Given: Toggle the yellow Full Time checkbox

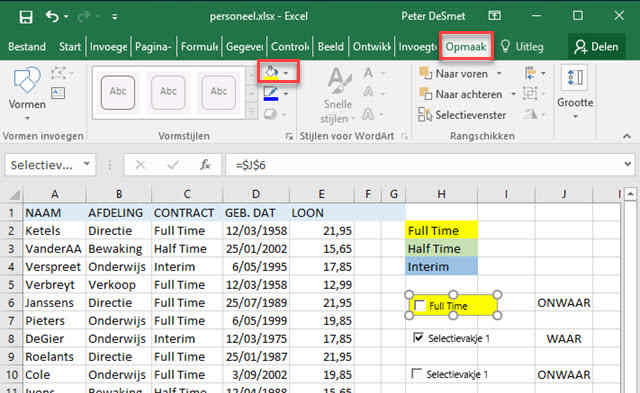Looking at the screenshot, I should 420,306.
